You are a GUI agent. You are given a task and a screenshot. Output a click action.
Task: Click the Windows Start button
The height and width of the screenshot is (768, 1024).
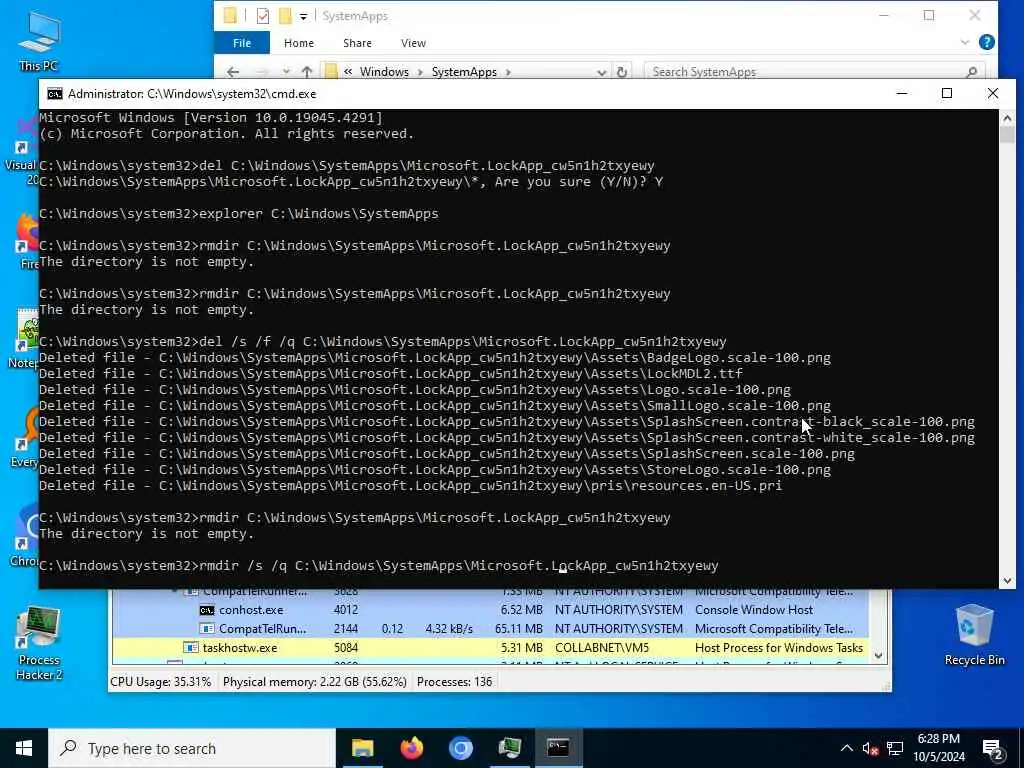click(24, 748)
